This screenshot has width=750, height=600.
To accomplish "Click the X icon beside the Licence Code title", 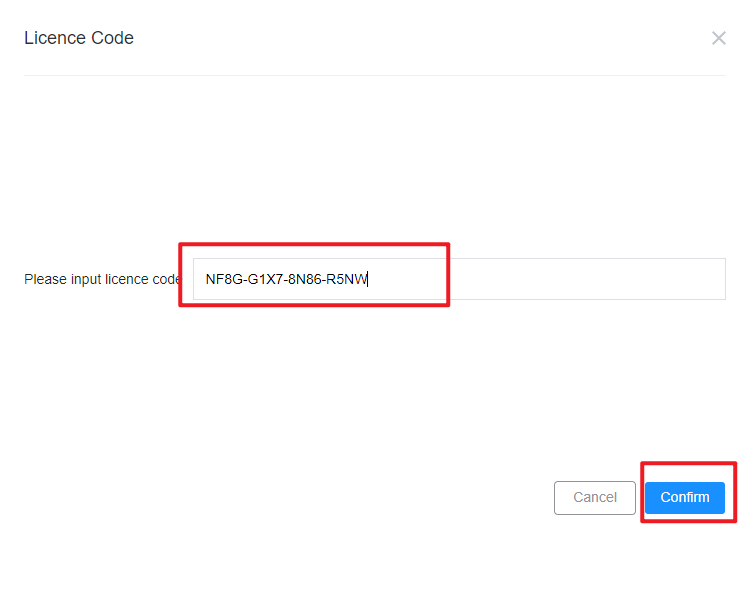I will click(x=718, y=38).
